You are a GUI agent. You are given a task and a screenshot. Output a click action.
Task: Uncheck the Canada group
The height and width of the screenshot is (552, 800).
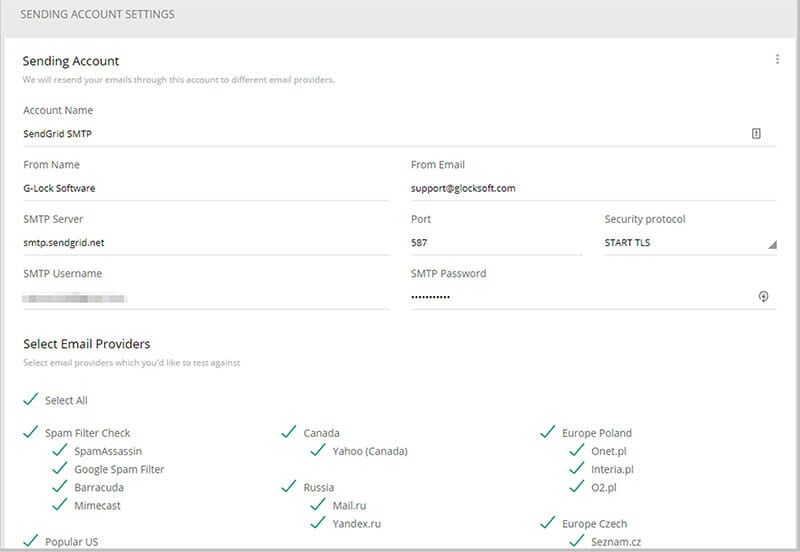point(289,432)
